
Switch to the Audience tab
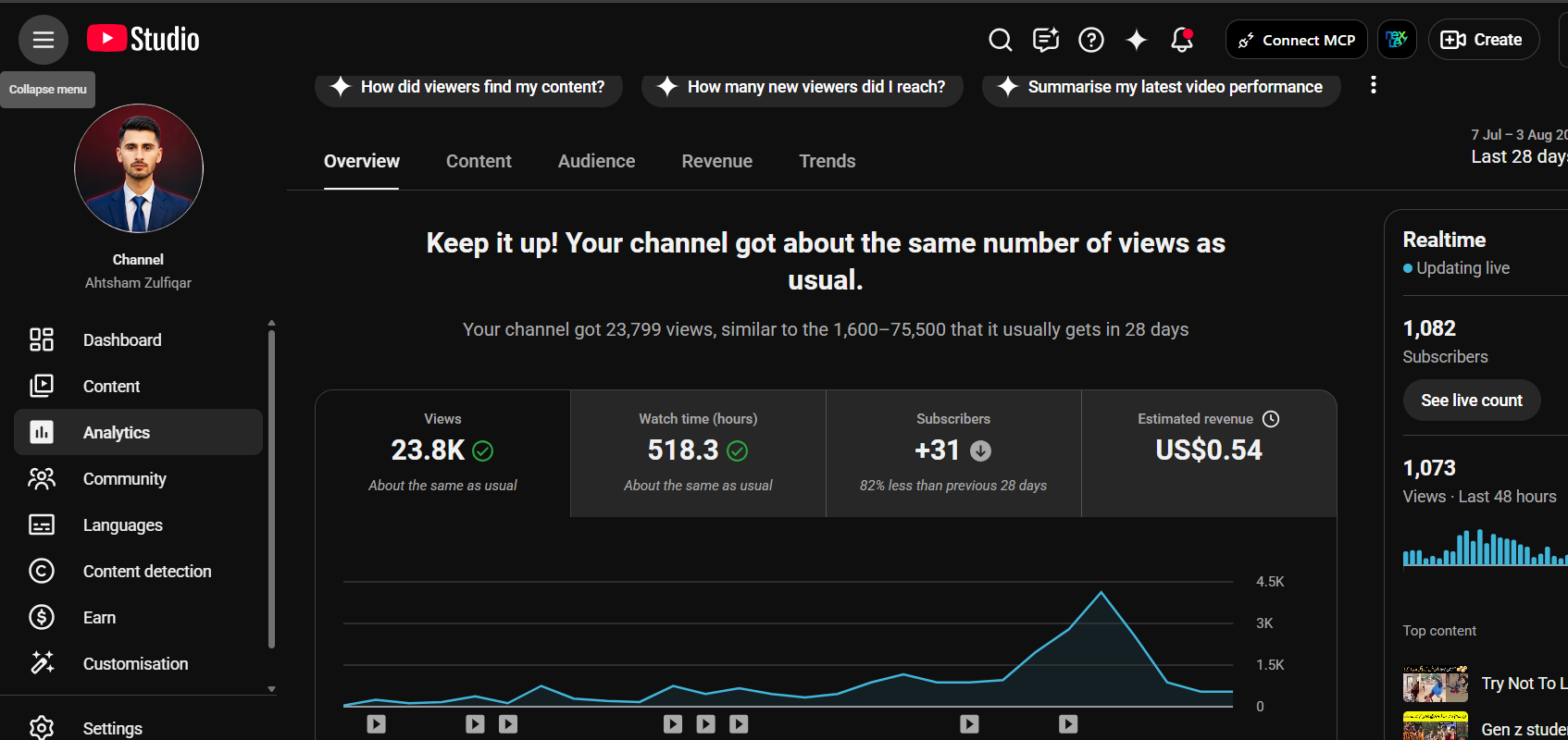point(597,161)
